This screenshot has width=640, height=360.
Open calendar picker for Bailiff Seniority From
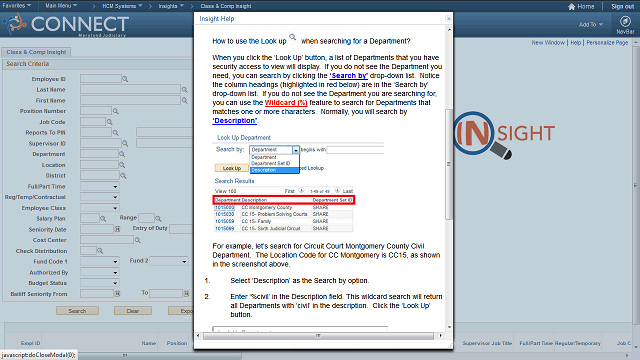click(118, 293)
